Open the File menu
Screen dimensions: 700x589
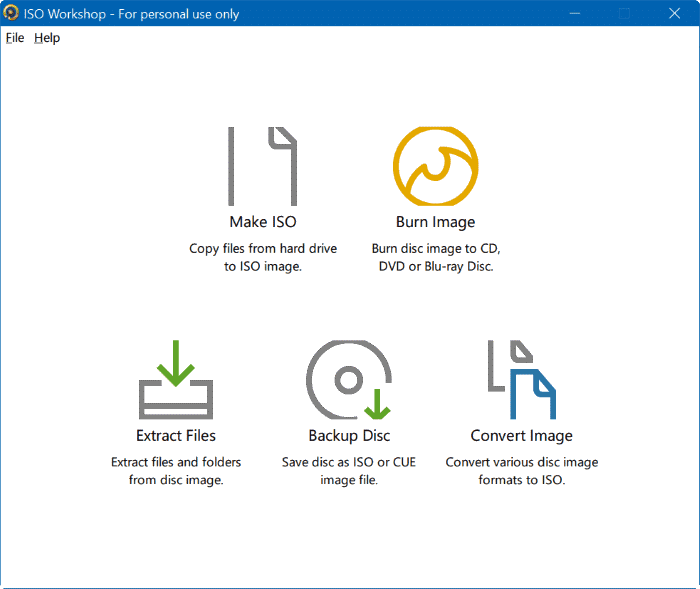15,38
